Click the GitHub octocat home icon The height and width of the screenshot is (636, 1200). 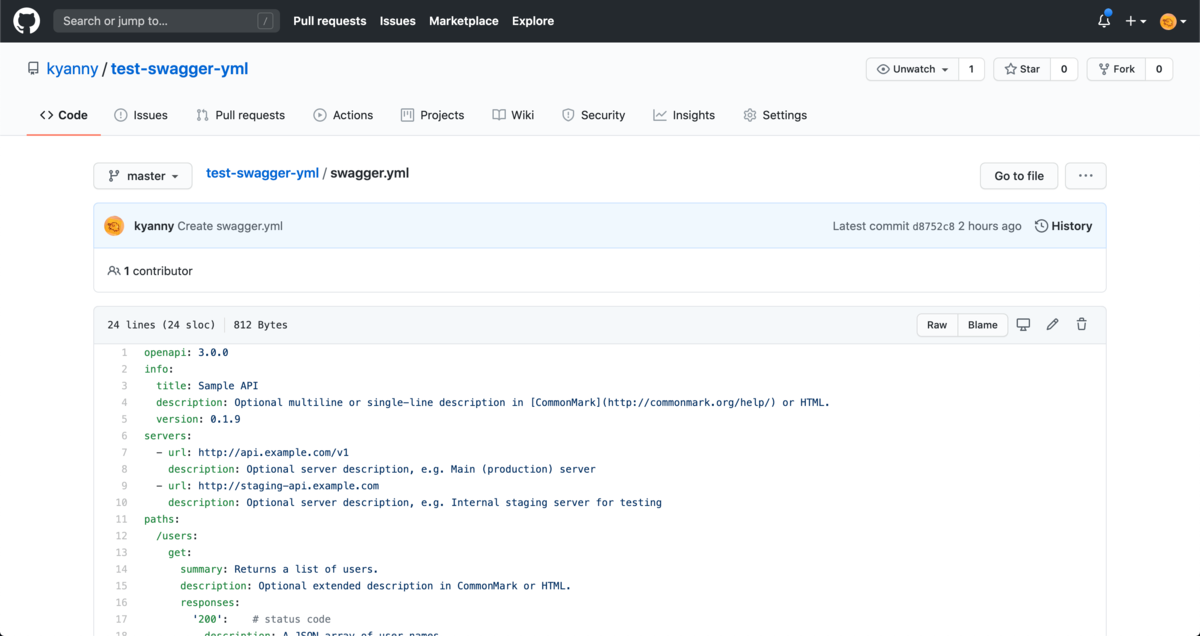tap(25, 20)
